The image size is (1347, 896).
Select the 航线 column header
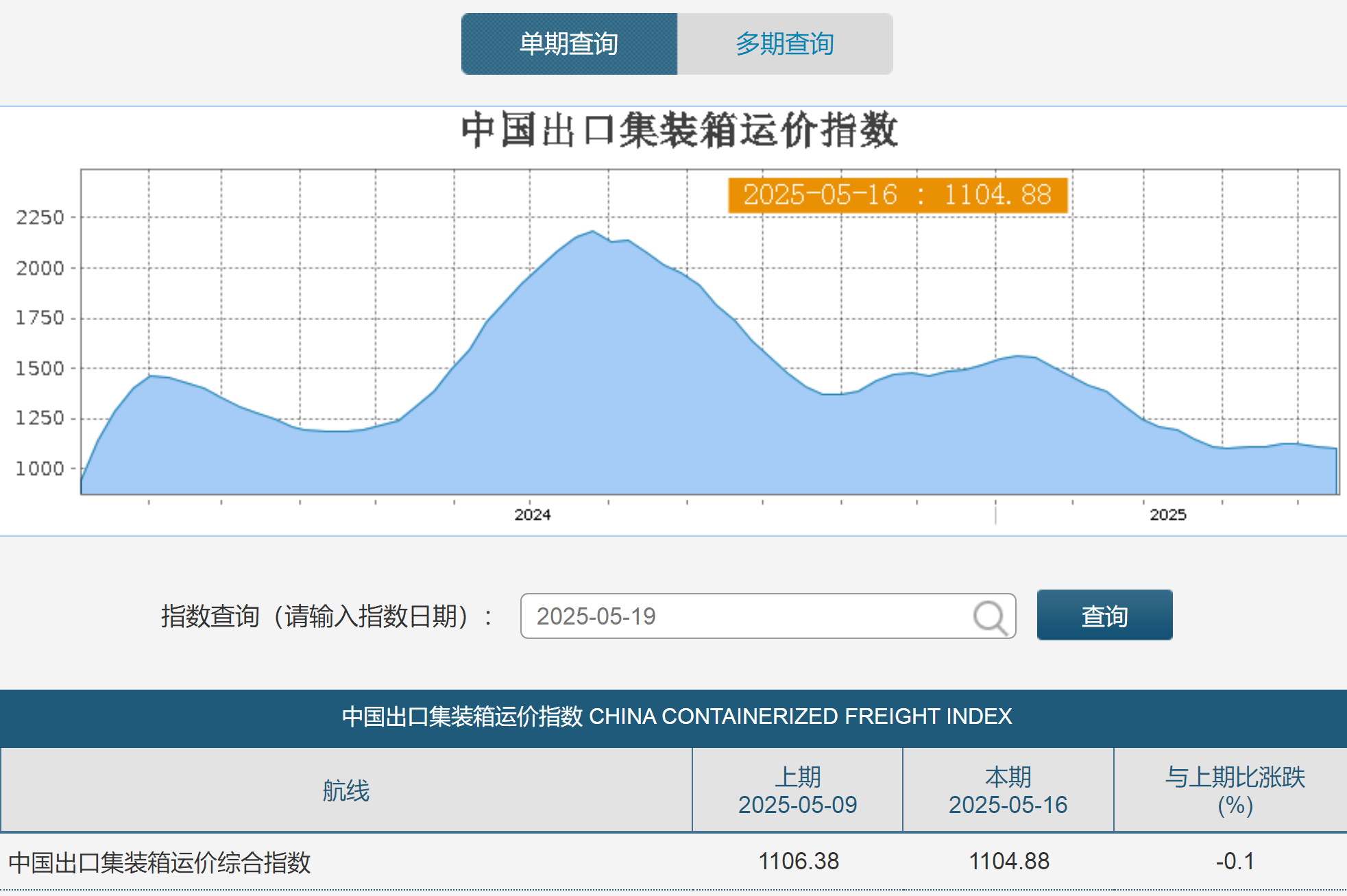(346, 790)
